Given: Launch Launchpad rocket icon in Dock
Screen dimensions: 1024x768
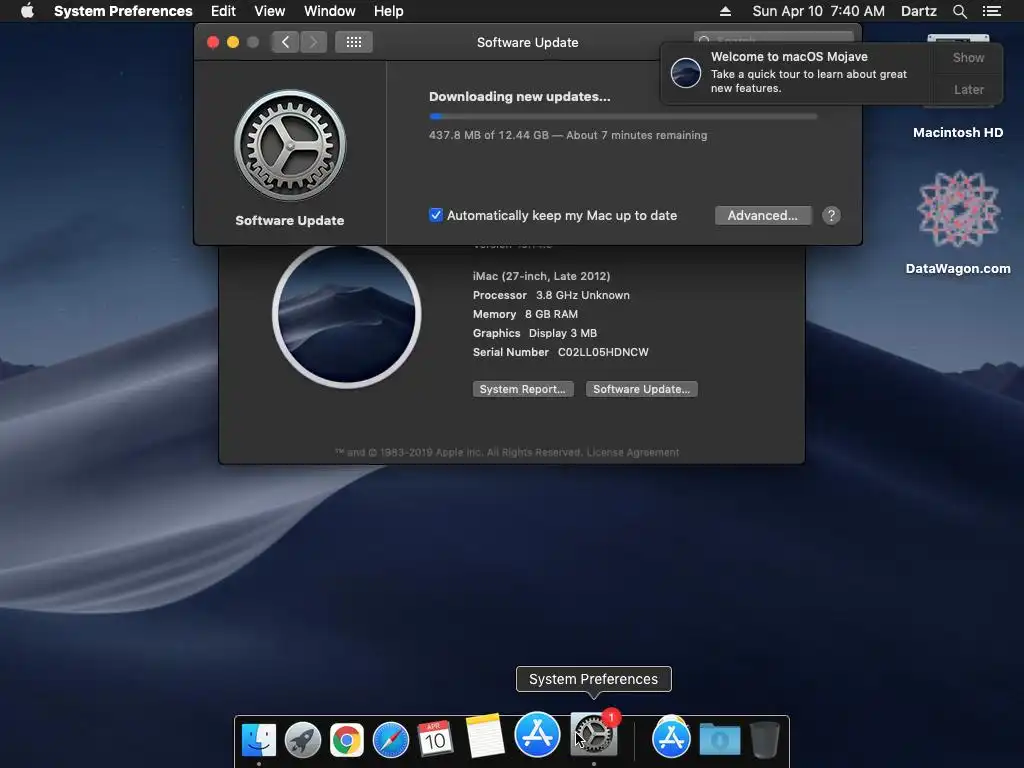Looking at the screenshot, I should click(x=302, y=739).
